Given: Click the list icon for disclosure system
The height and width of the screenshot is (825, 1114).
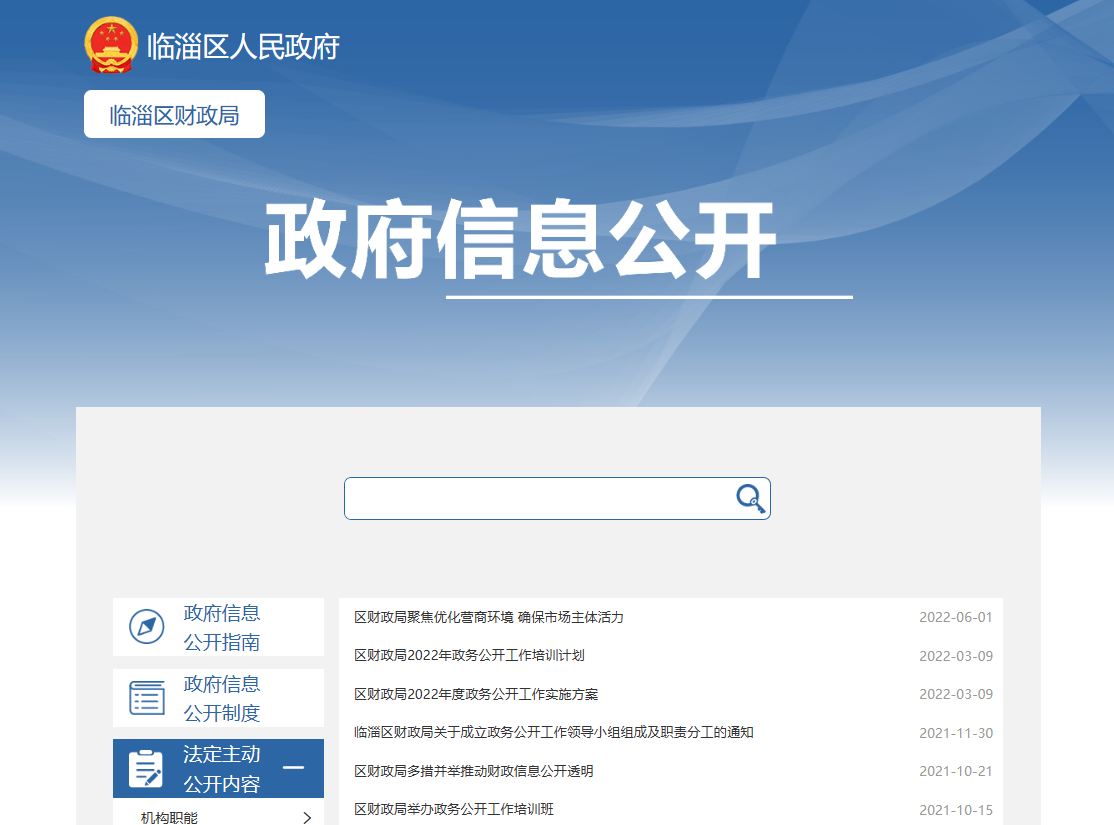Looking at the screenshot, I should 147,698.
